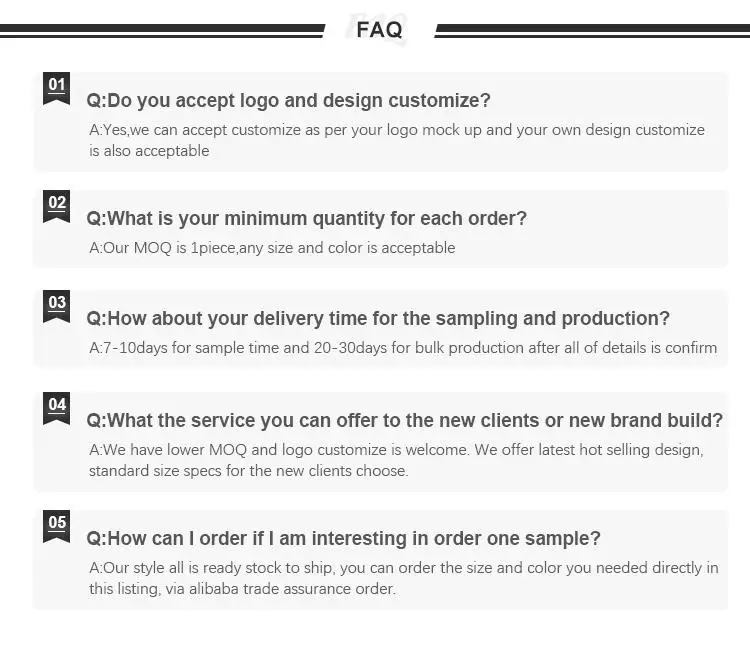
Task: Click the 04 number badge
Action: (x=57, y=407)
